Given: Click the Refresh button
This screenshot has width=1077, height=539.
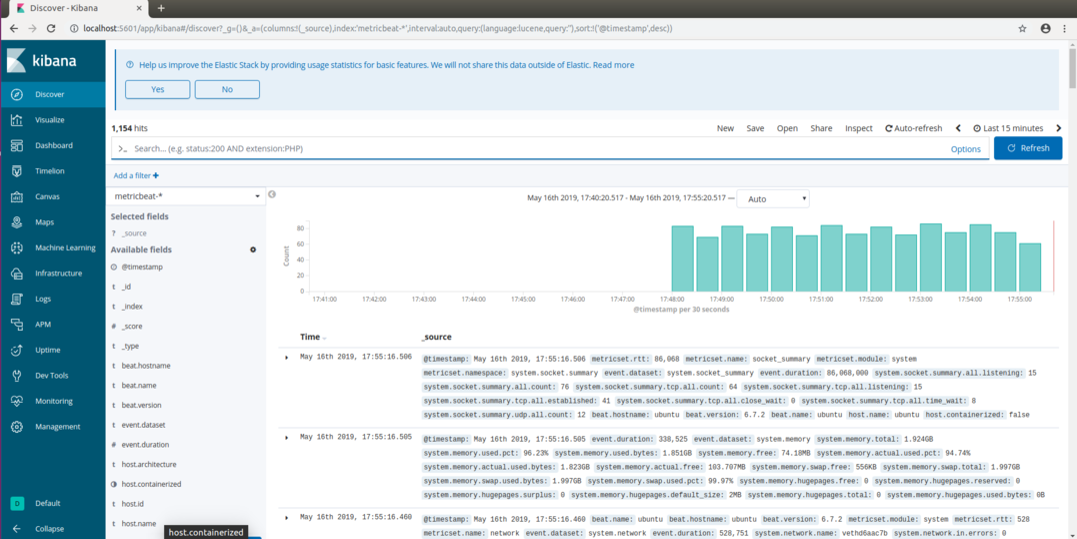Looking at the screenshot, I should [x=1028, y=148].
